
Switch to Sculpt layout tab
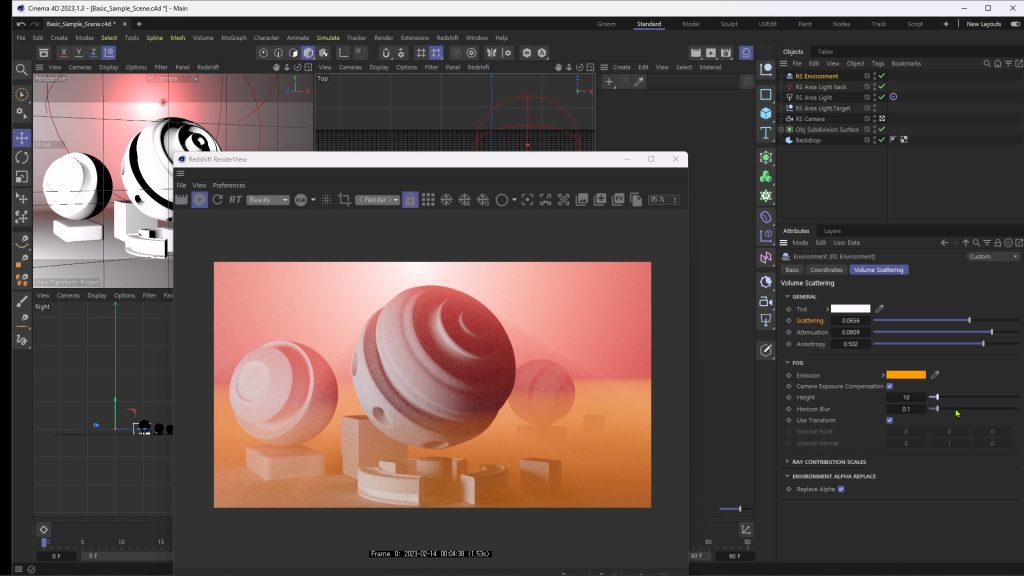(x=729, y=24)
